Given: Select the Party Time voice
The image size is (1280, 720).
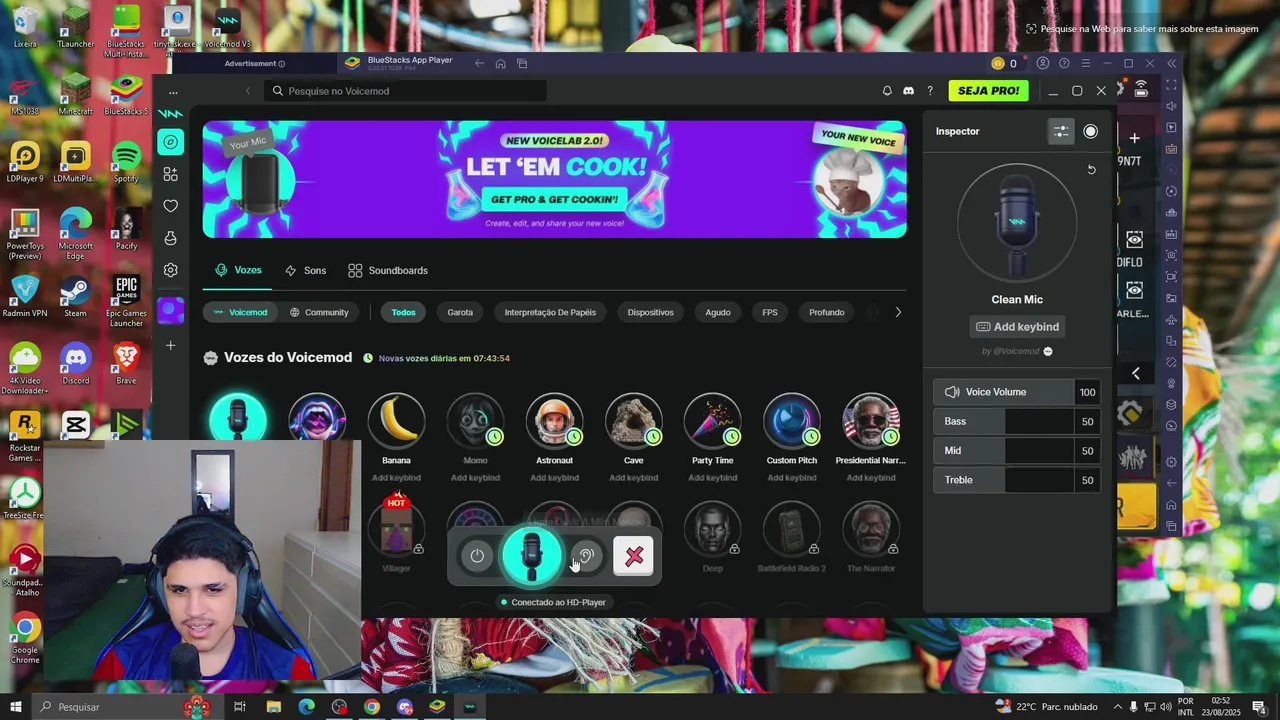Looking at the screenshot, I should 712,420.
